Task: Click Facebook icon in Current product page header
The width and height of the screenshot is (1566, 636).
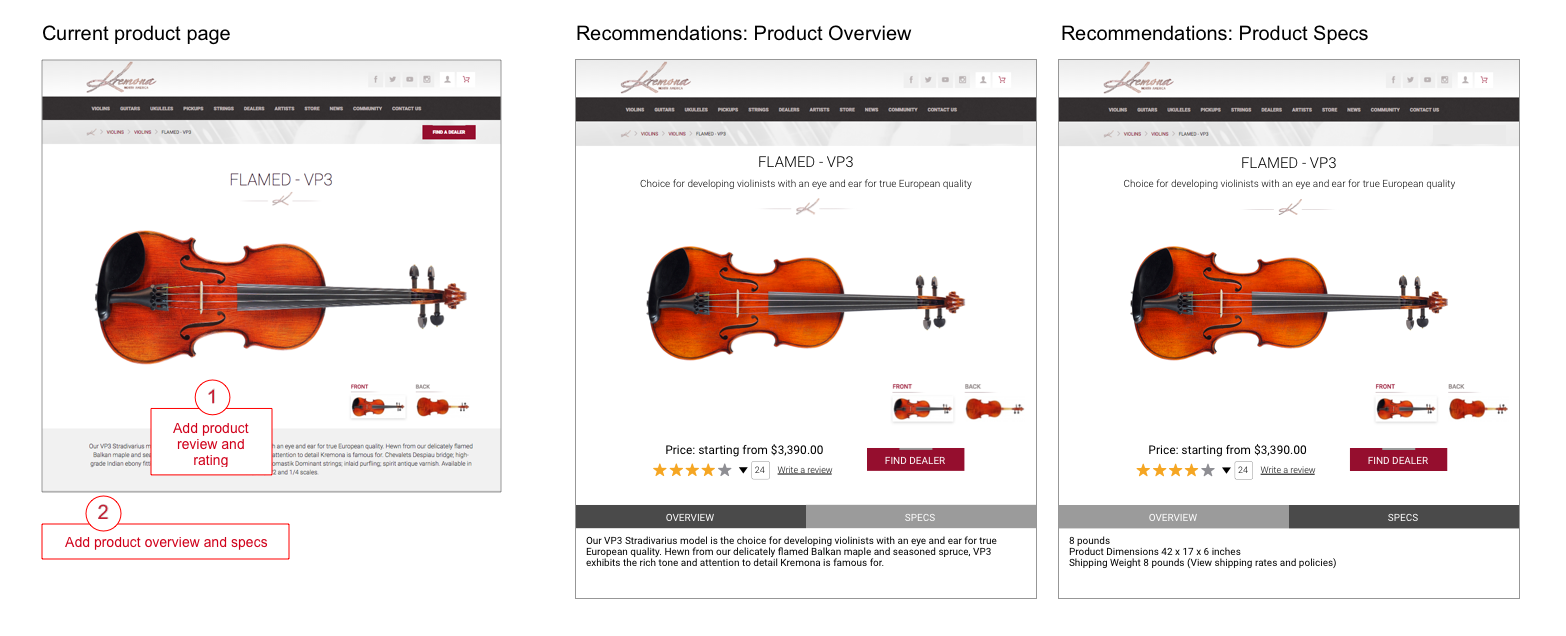Action: (376, 79)
